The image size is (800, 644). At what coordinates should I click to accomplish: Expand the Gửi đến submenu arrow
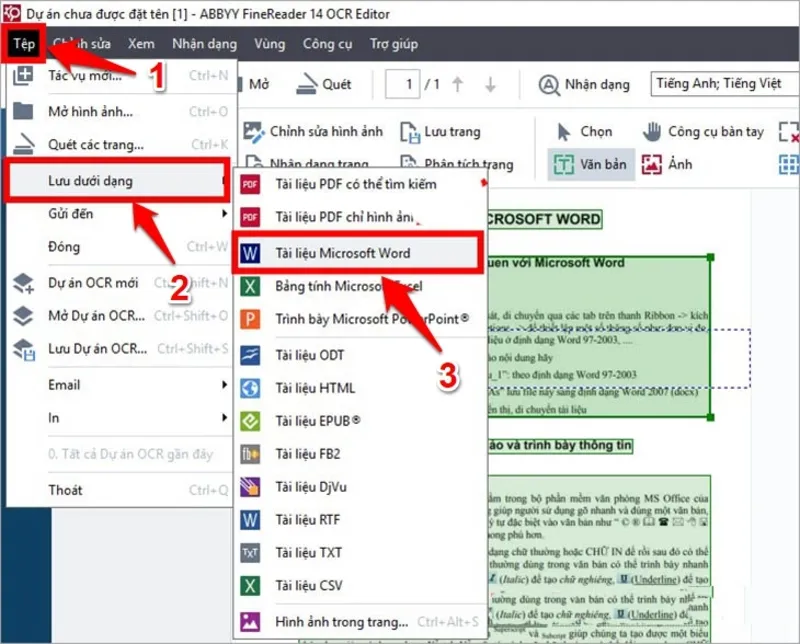click(224, 213)
